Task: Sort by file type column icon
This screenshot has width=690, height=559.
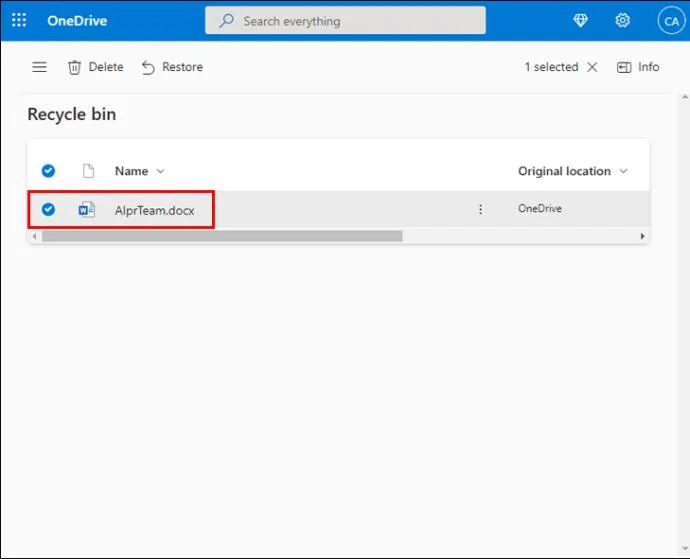Action: [x=88, y=170]
